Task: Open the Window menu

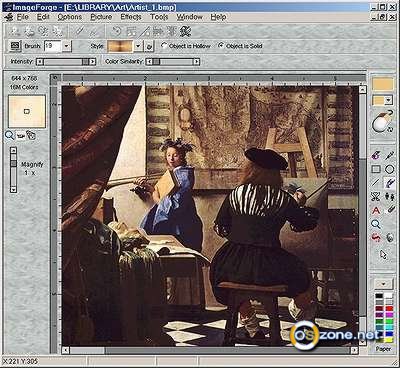Action: point(189,17)
